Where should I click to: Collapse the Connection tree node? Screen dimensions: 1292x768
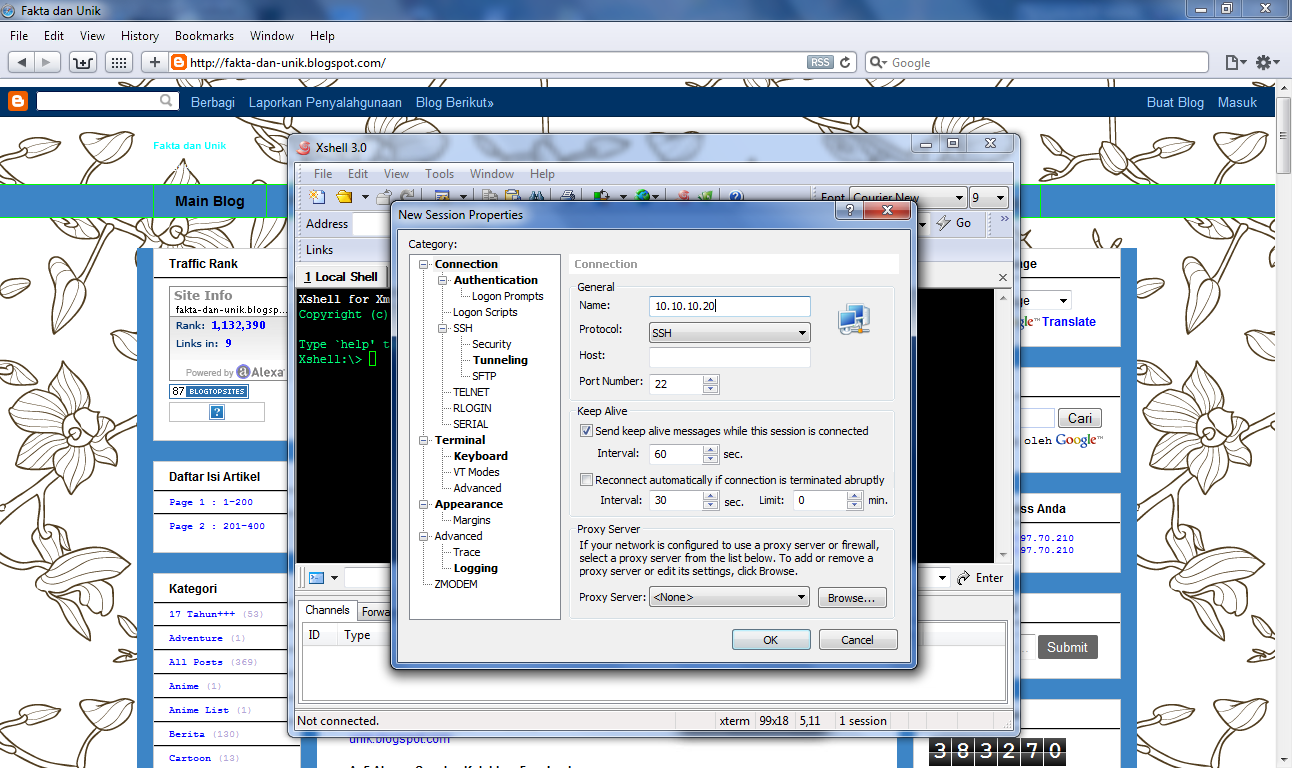[x=424, y=264]
